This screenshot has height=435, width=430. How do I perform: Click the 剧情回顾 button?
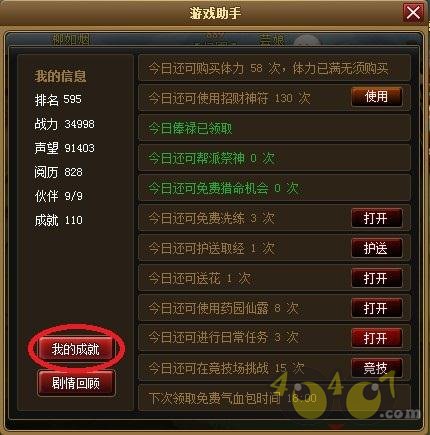(76, 383)
